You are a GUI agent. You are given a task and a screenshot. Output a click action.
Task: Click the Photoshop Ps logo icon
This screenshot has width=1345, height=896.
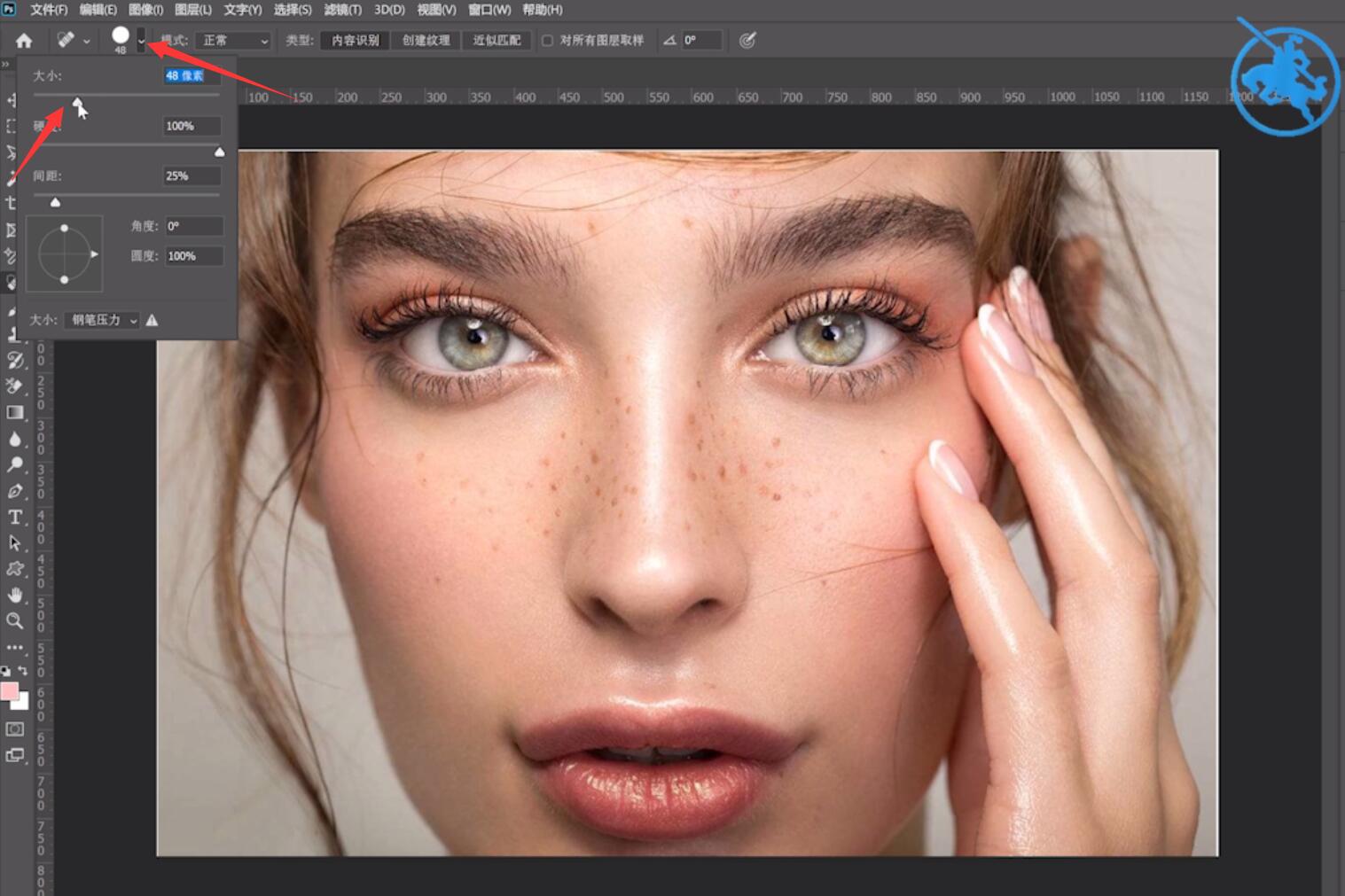click(x=9, y=9)
